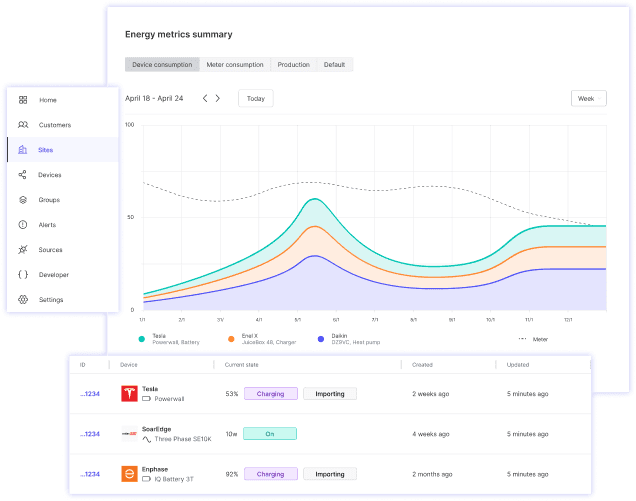Image resolution: width=636 pixels, height=501 pixels.
Task: Open the Week range dropdown
Action: (x=586, y=99)
